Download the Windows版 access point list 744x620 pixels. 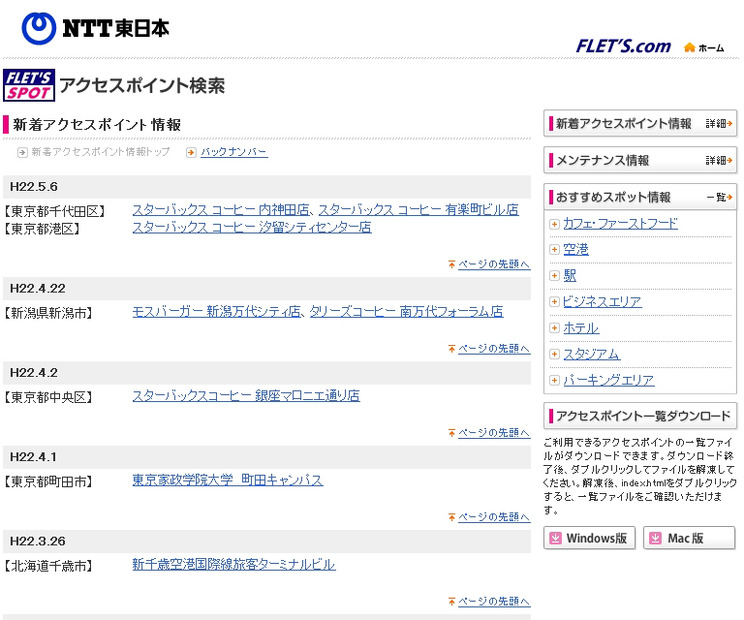click(x=589, y=538)
